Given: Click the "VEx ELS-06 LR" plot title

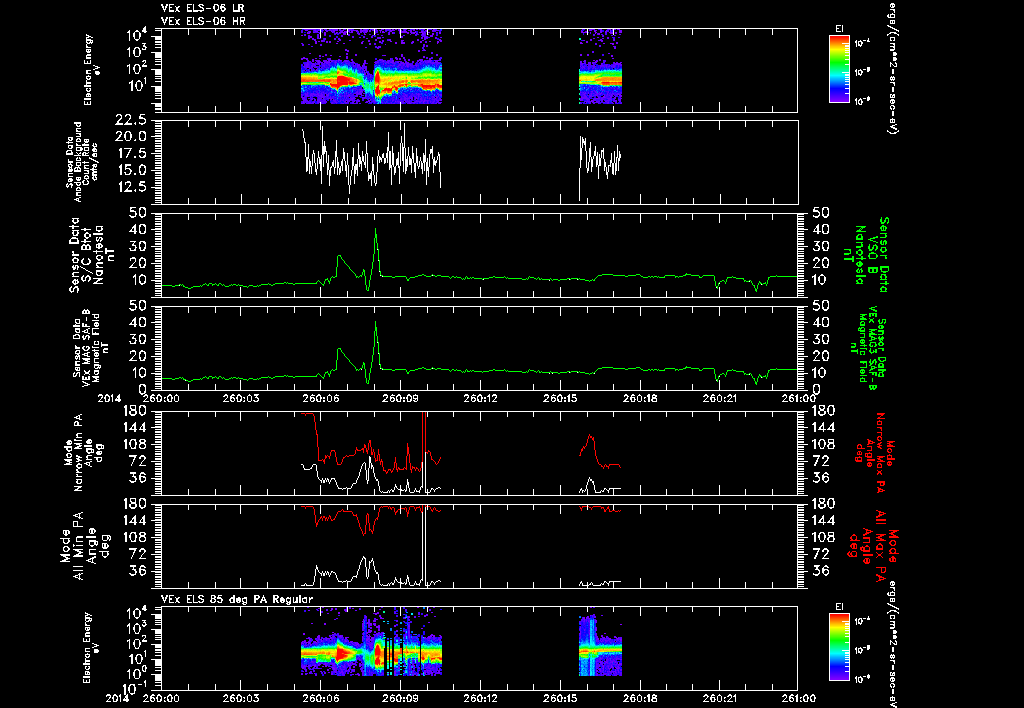Looking at the screenshot, I should tap(202, 8).
